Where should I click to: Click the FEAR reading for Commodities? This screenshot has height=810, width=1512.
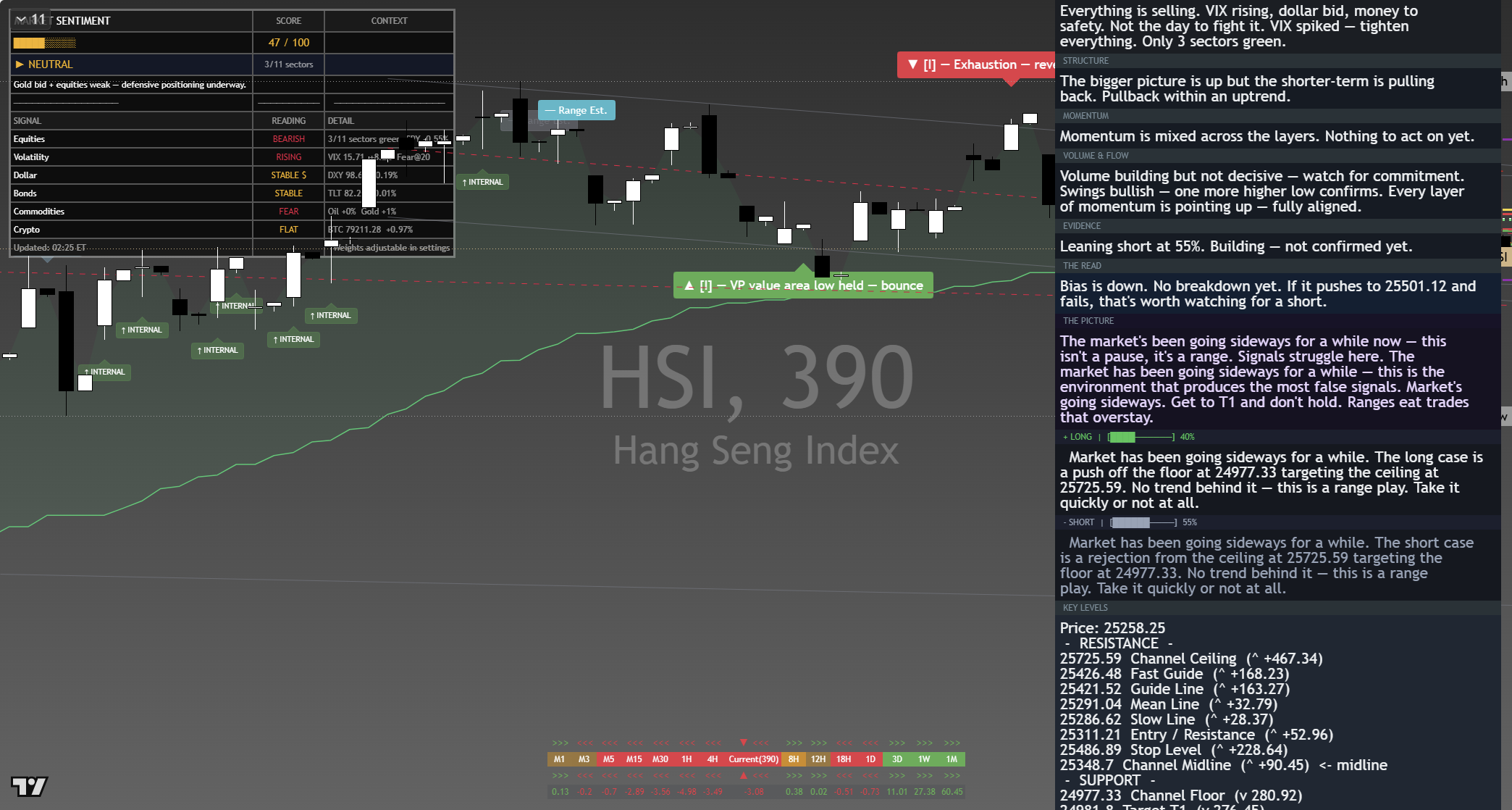point(288,212)
